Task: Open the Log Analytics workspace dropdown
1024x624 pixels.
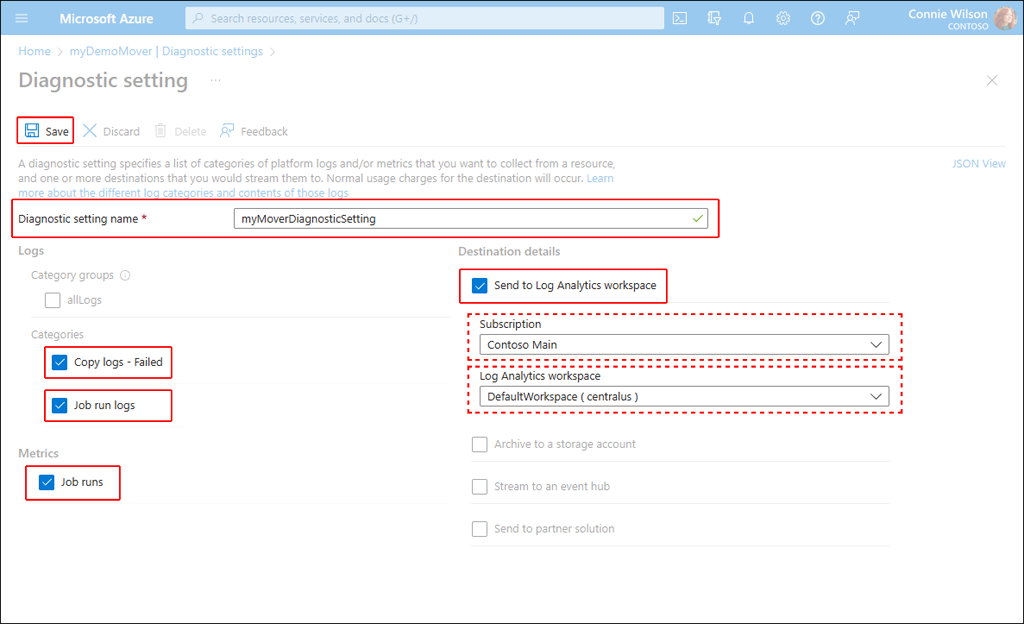Action: (x=684, y=396)
